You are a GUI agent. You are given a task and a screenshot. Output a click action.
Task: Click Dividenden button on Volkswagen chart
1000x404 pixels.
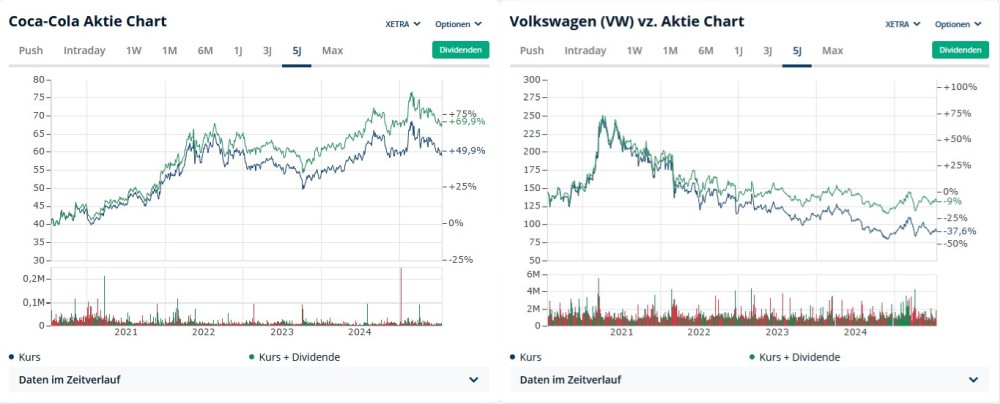[961, 50]
